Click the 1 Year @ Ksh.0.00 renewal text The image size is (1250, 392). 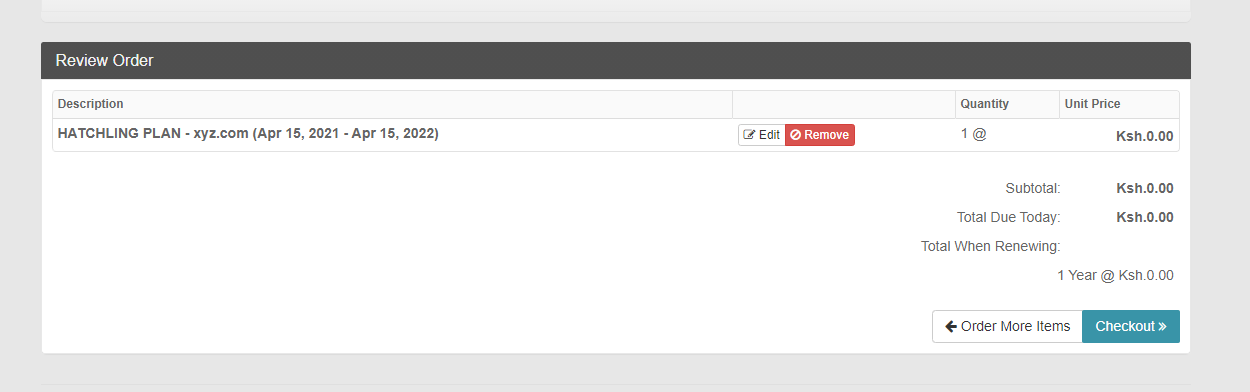coord(1116,275)
